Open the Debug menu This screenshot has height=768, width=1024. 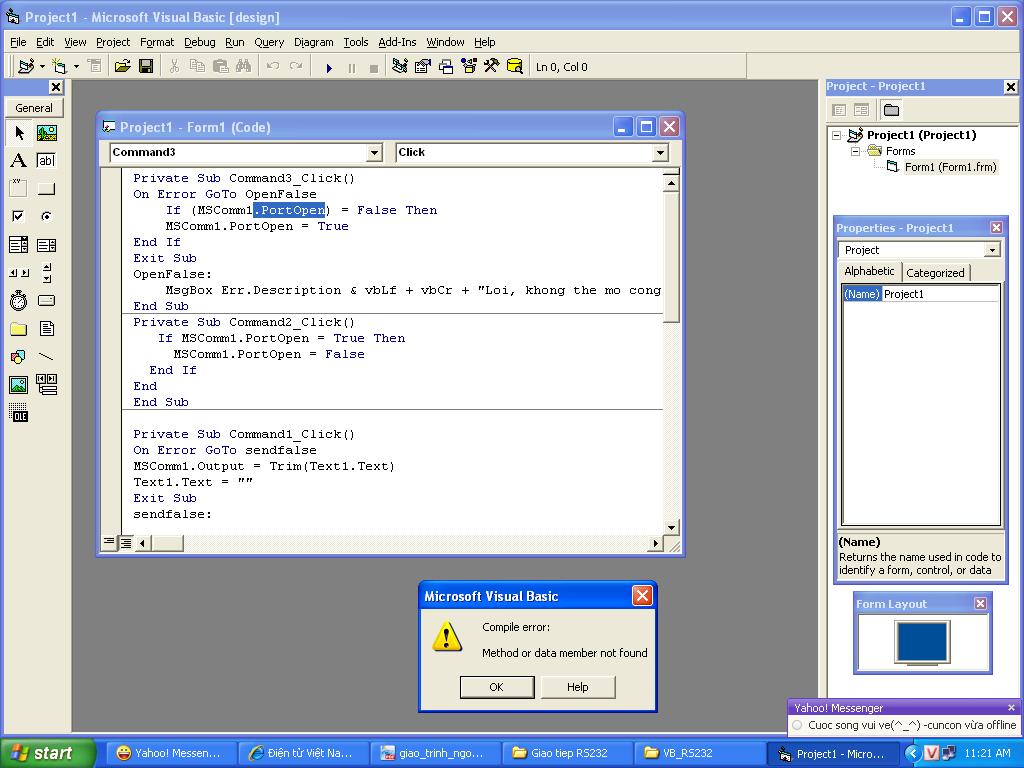[x=199, y=42]
